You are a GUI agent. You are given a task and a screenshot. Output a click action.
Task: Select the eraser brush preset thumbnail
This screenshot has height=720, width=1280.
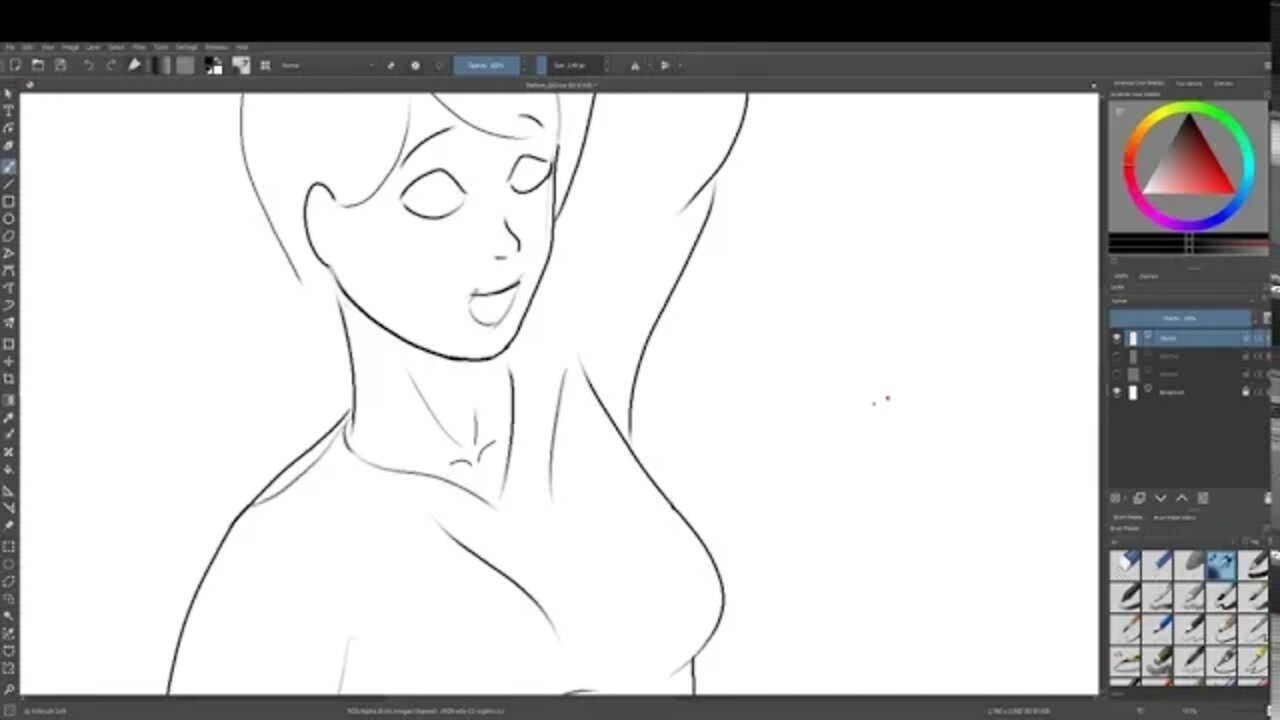click(x=1126, y=565)
